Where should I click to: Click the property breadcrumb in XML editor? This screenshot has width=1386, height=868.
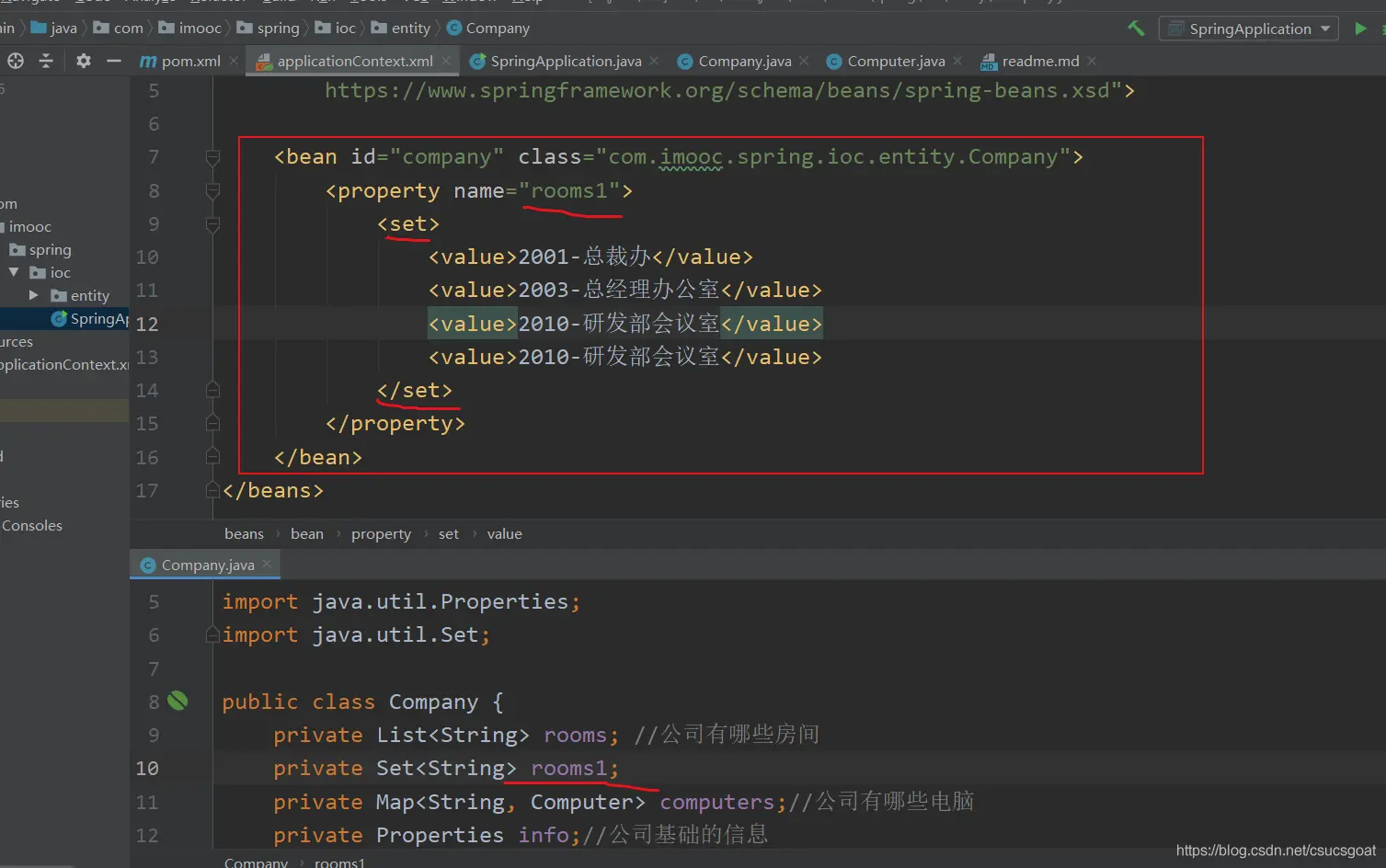[x=381, y=533]
